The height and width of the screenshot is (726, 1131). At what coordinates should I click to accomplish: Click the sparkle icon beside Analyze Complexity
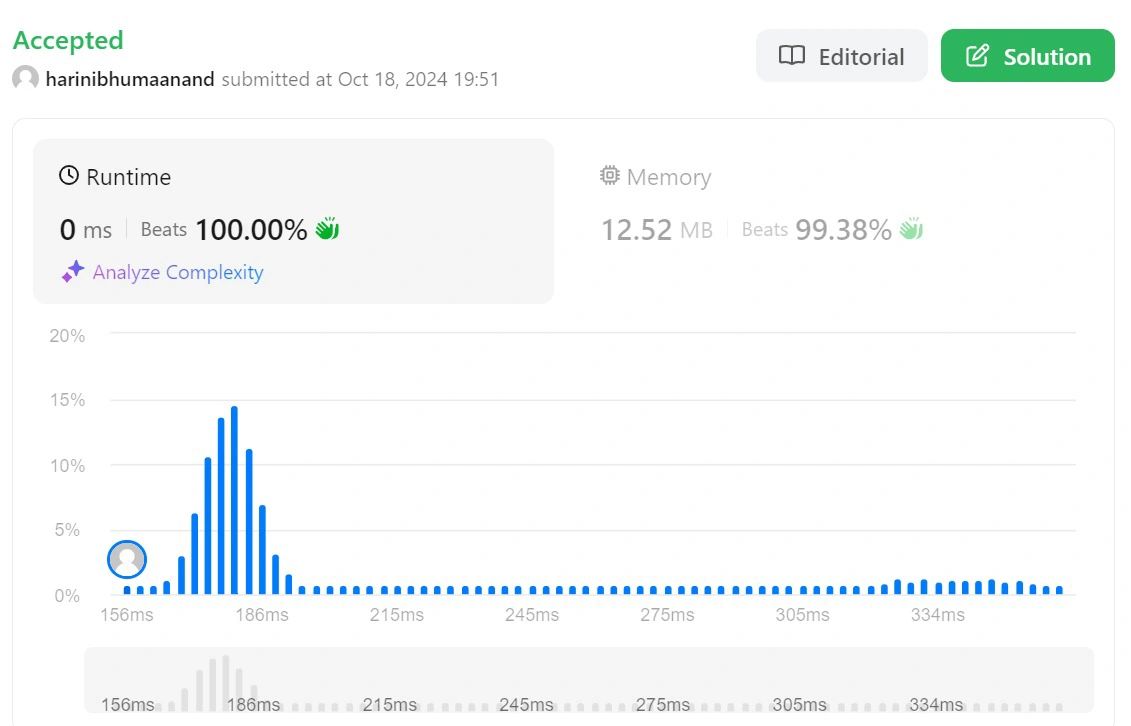click(73, 272)
